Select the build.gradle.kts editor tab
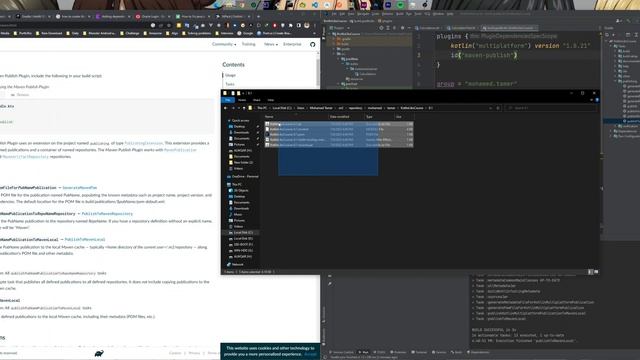 tap(508, 28)
